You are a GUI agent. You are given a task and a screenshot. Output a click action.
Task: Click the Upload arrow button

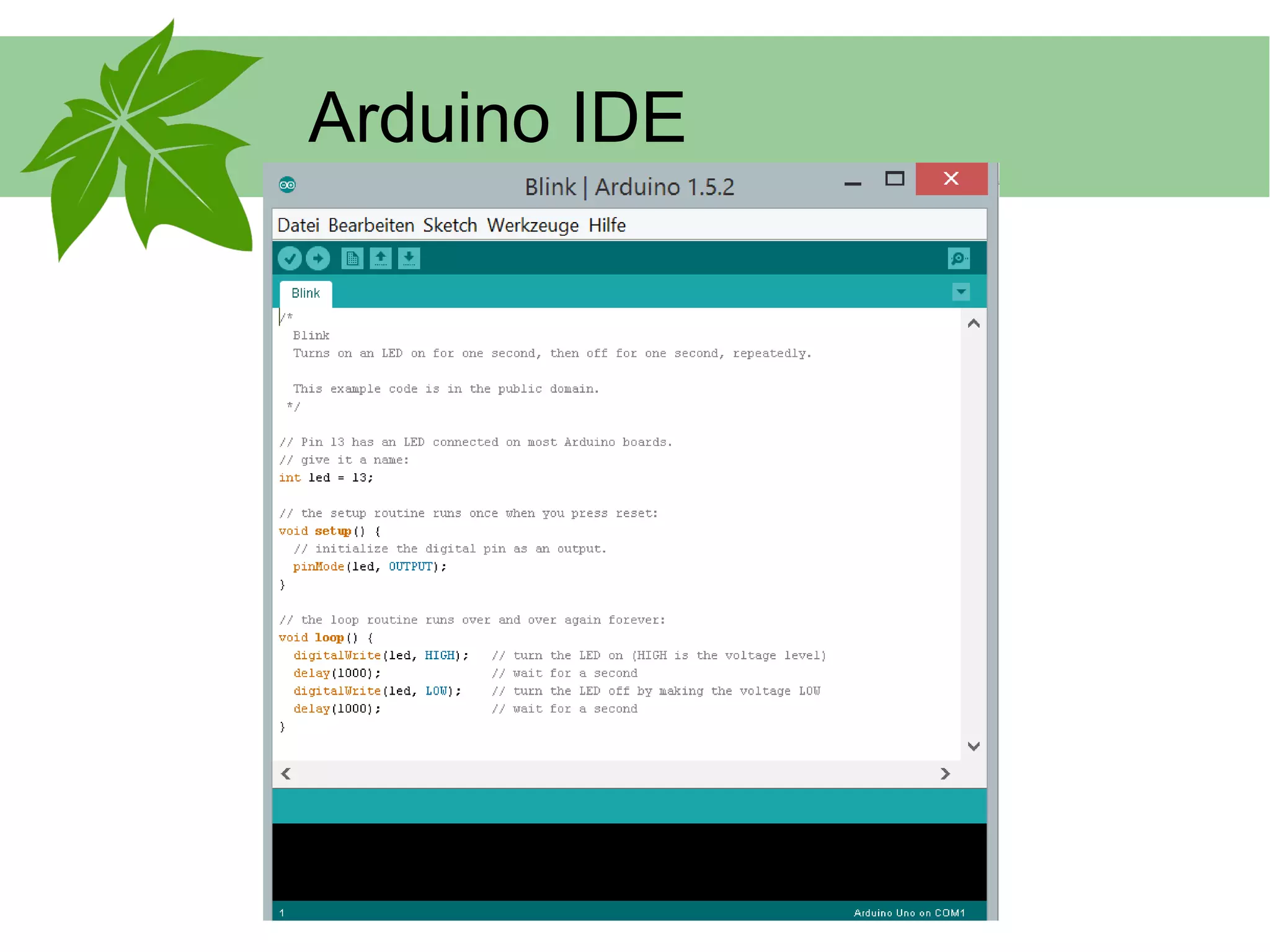pos(318,258)
